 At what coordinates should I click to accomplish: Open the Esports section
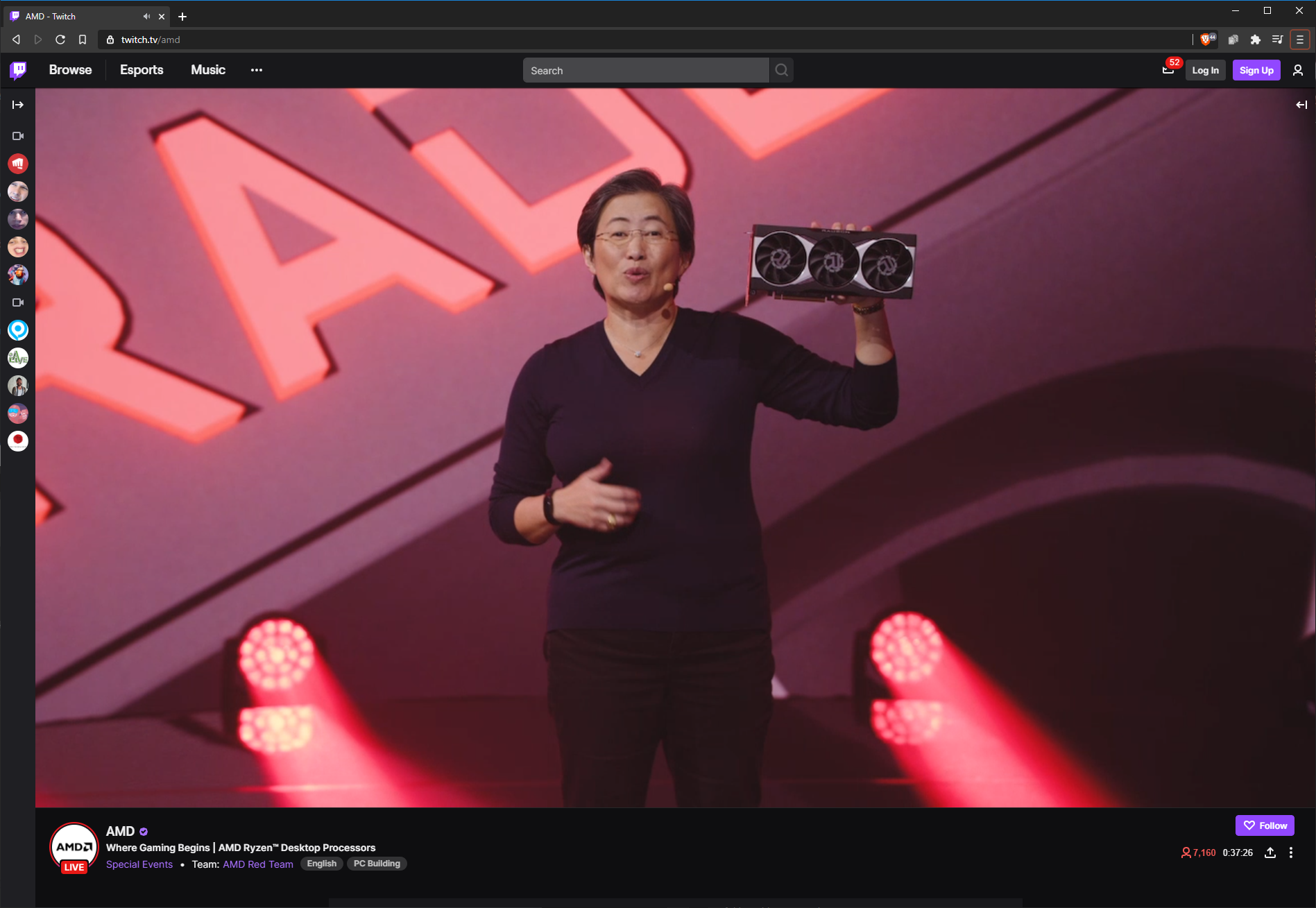click(x=142, y=70)
